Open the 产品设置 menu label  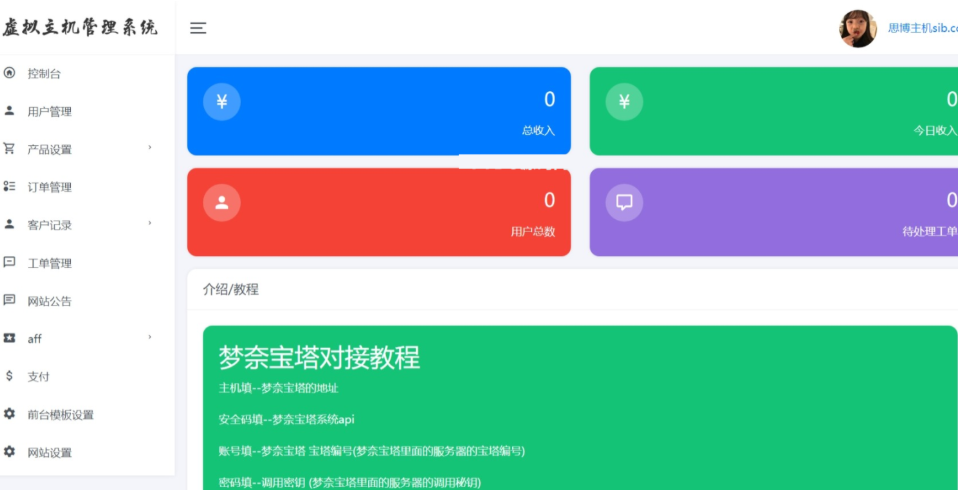point(49,149)
